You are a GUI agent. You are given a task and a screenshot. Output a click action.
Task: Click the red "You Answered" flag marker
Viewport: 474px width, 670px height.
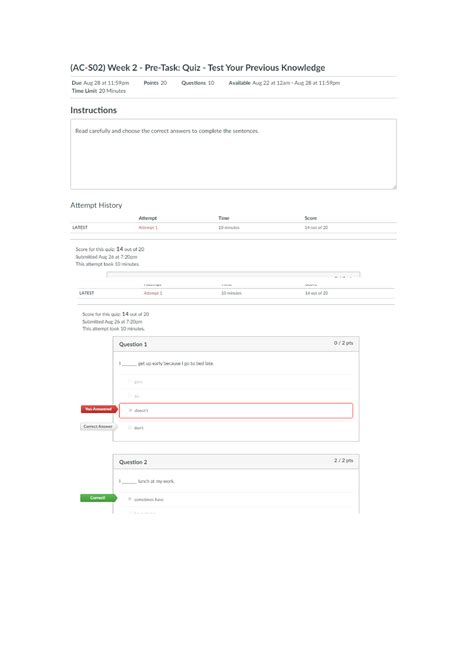(99, 409)
